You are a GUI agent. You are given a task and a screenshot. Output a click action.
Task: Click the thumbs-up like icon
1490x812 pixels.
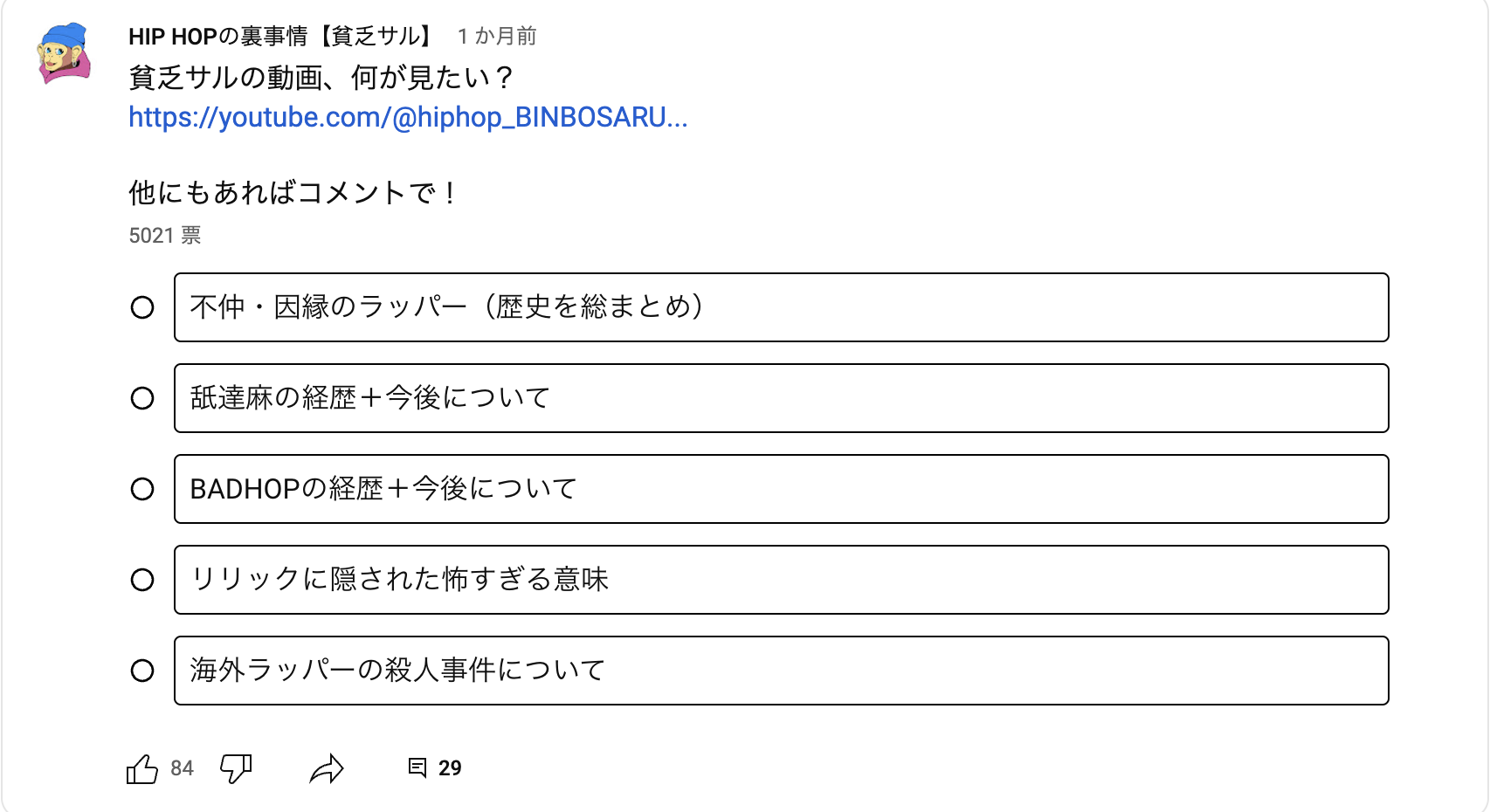[x=142, y=768]
